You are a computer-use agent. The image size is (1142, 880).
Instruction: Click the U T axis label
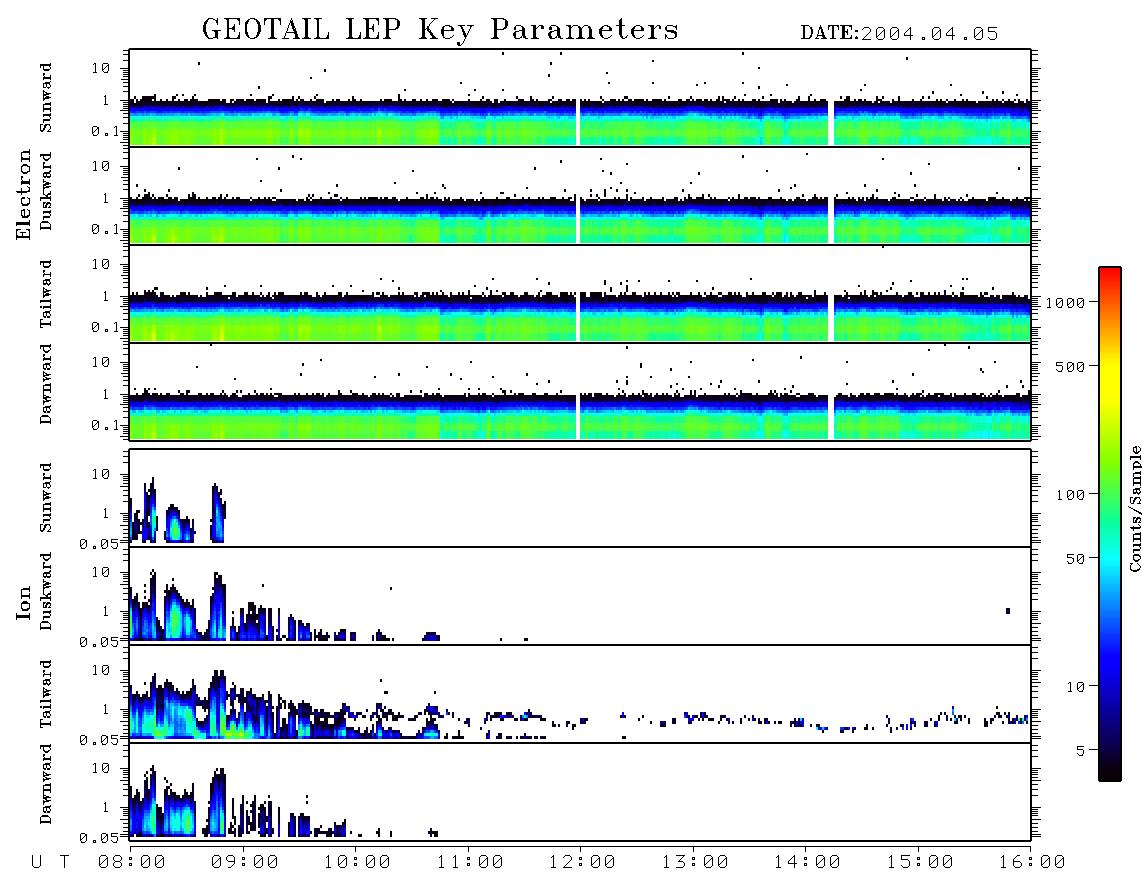(51, 863)
